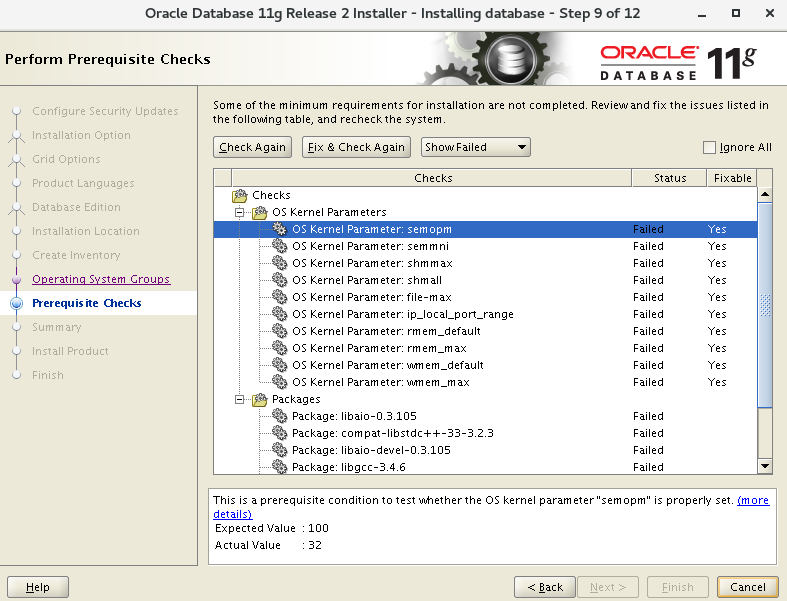The height and width of the screenshot is (601, 787).
Task: Click the gear icon beside rmem_default
Action: 280,331
